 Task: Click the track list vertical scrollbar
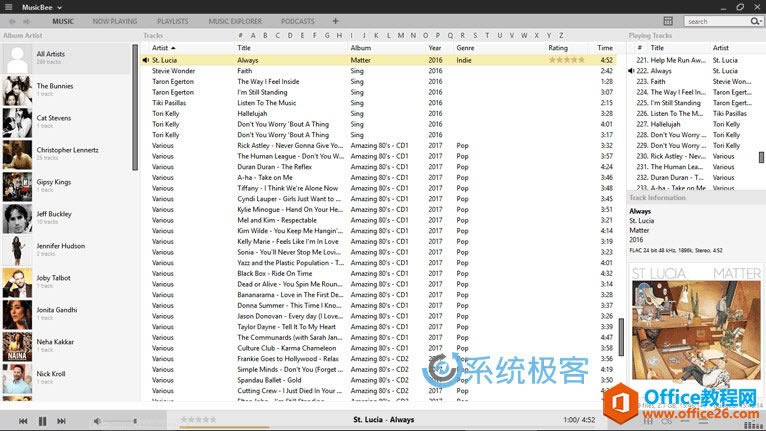[621, 337]
